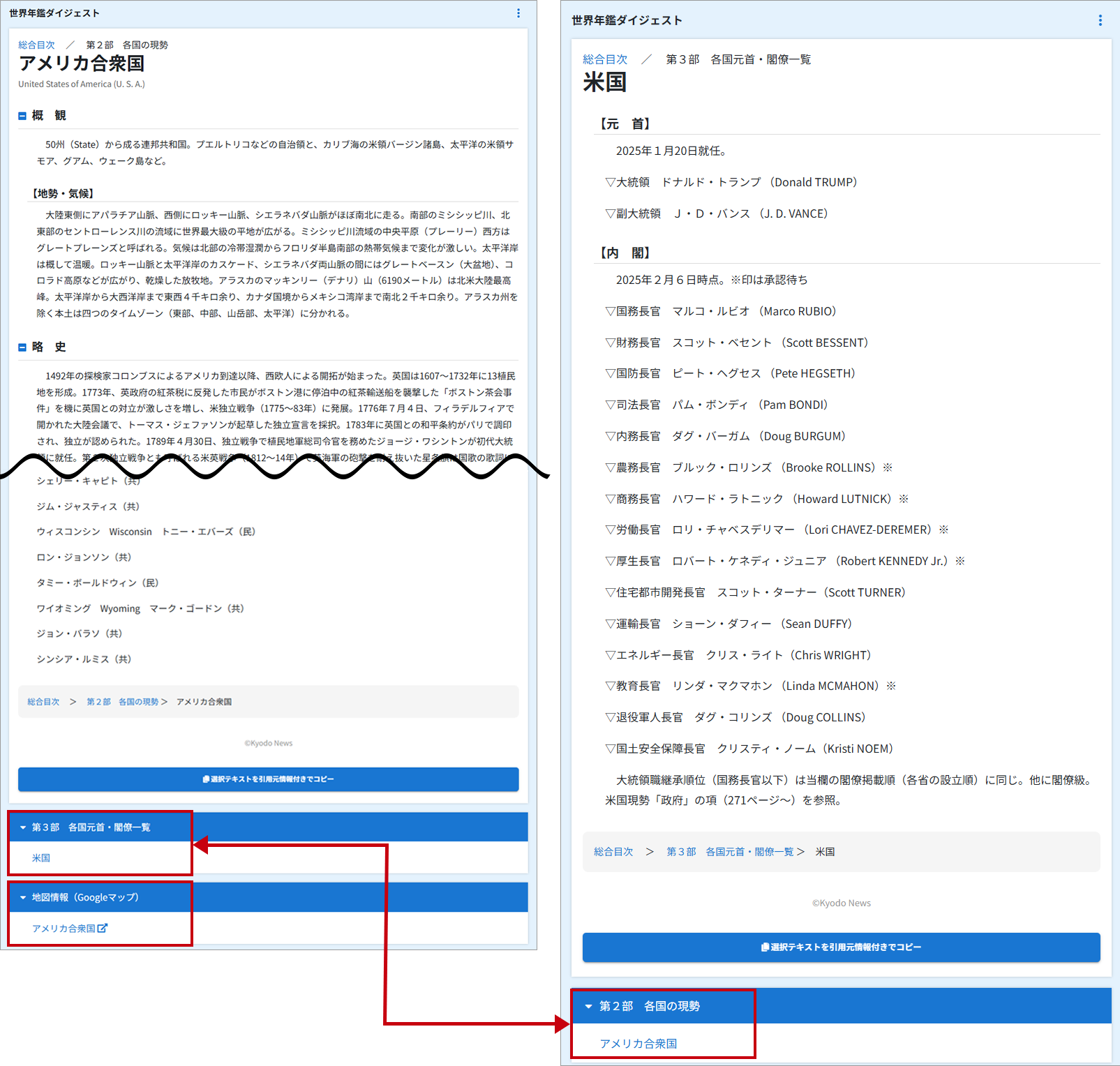The height and width of the screenshot is (1066, 1120).
Task: Open 第2部 各国の現勢 in the left bottom breadcrumb
Action: 122,702
